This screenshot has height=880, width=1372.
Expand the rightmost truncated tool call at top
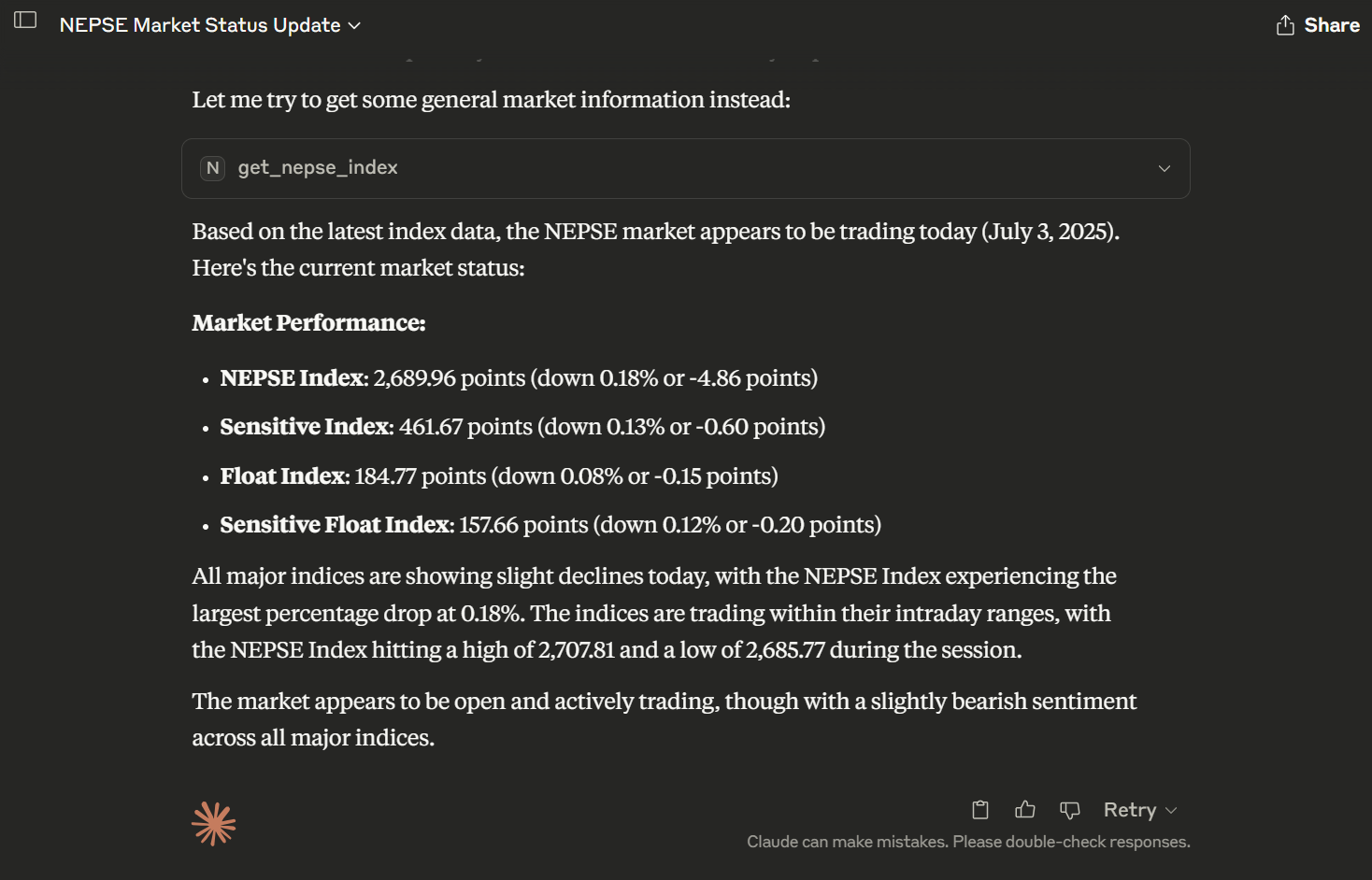pos(814,58)
